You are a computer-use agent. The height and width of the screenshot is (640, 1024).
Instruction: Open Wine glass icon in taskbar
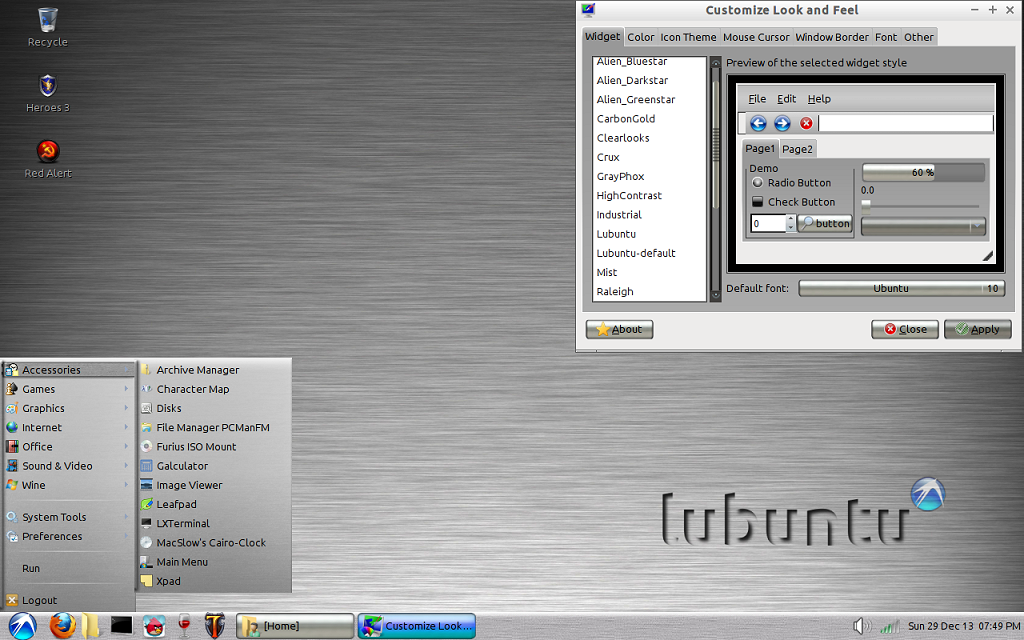coord(184,626)
